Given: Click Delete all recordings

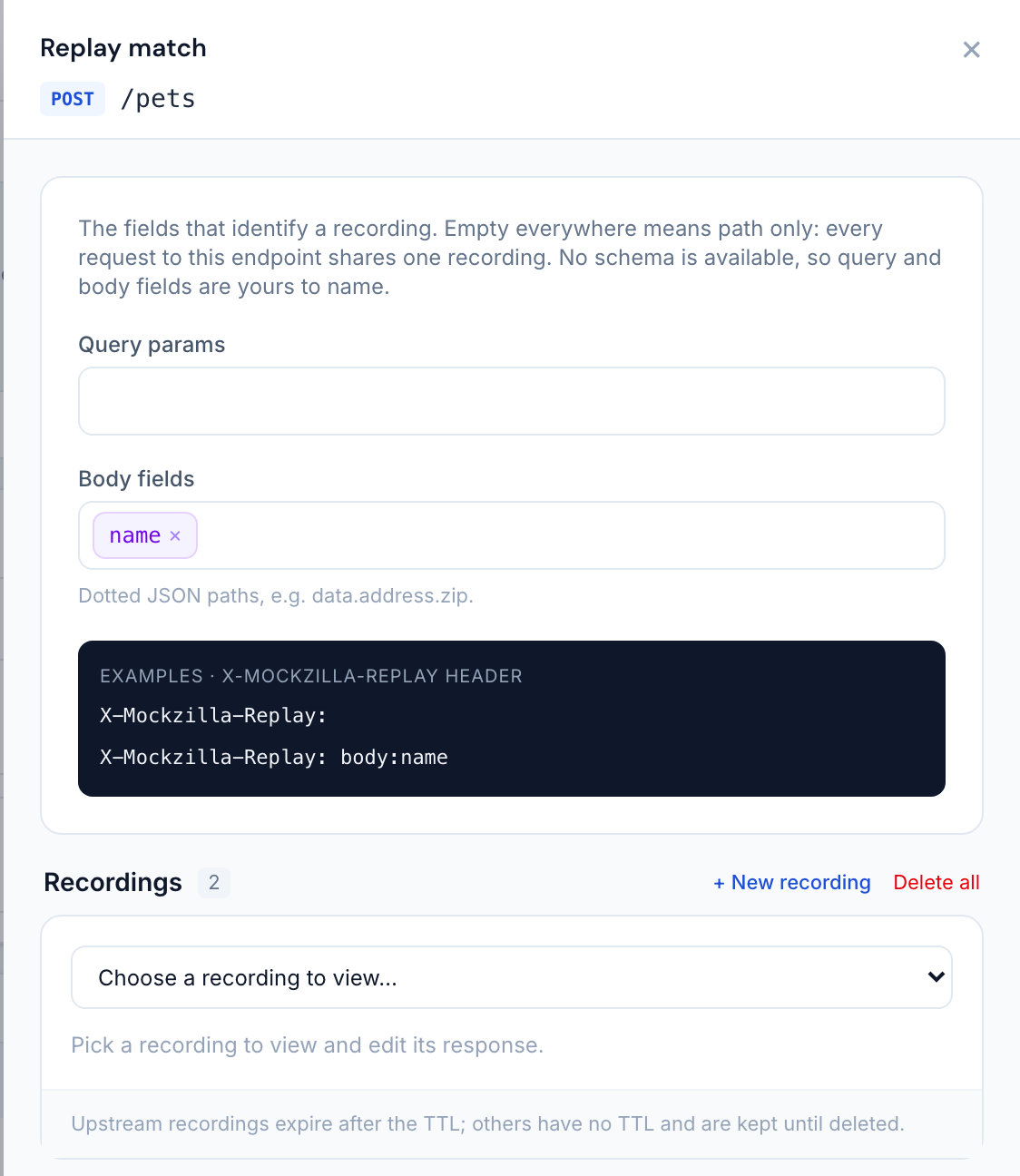Looking at the screenshot, I should 937,882.
